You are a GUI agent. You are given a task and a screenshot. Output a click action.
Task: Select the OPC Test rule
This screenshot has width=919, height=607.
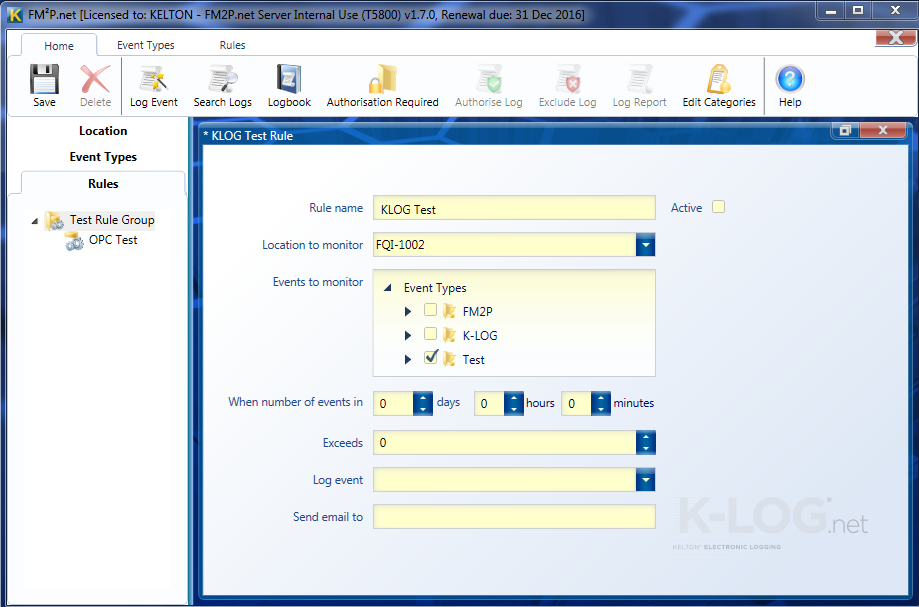point(113,240)
